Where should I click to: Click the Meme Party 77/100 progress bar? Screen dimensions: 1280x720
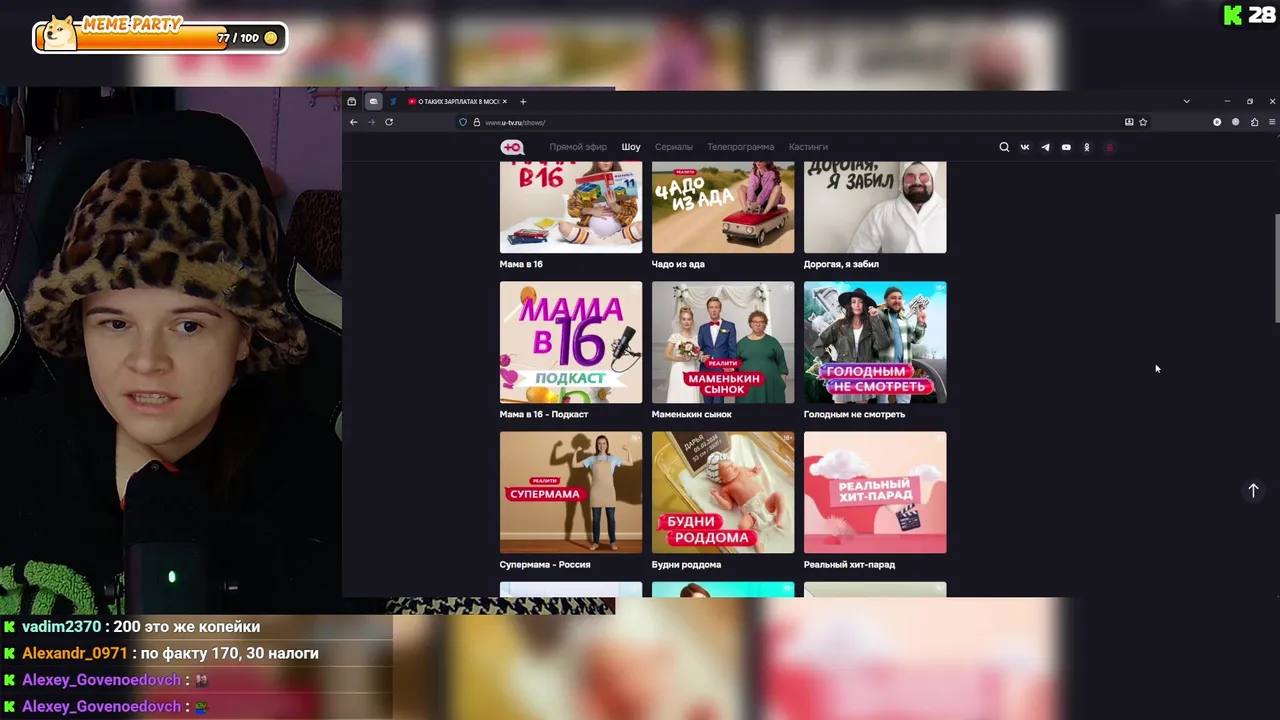tap(160, 38)
